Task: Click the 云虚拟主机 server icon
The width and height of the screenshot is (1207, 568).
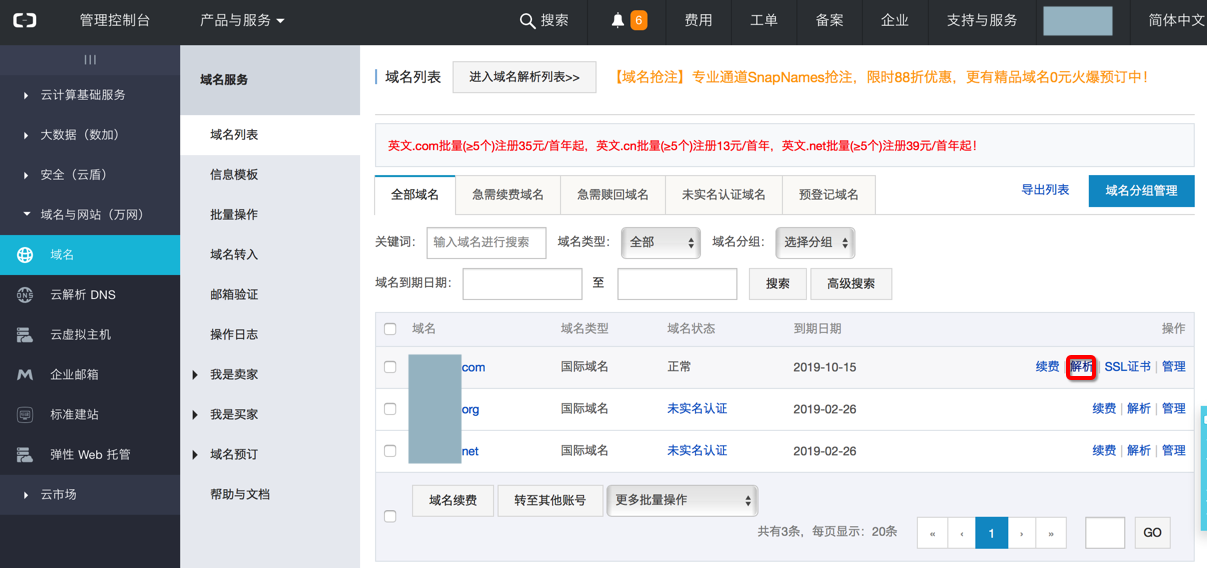Action: [25, 335]
